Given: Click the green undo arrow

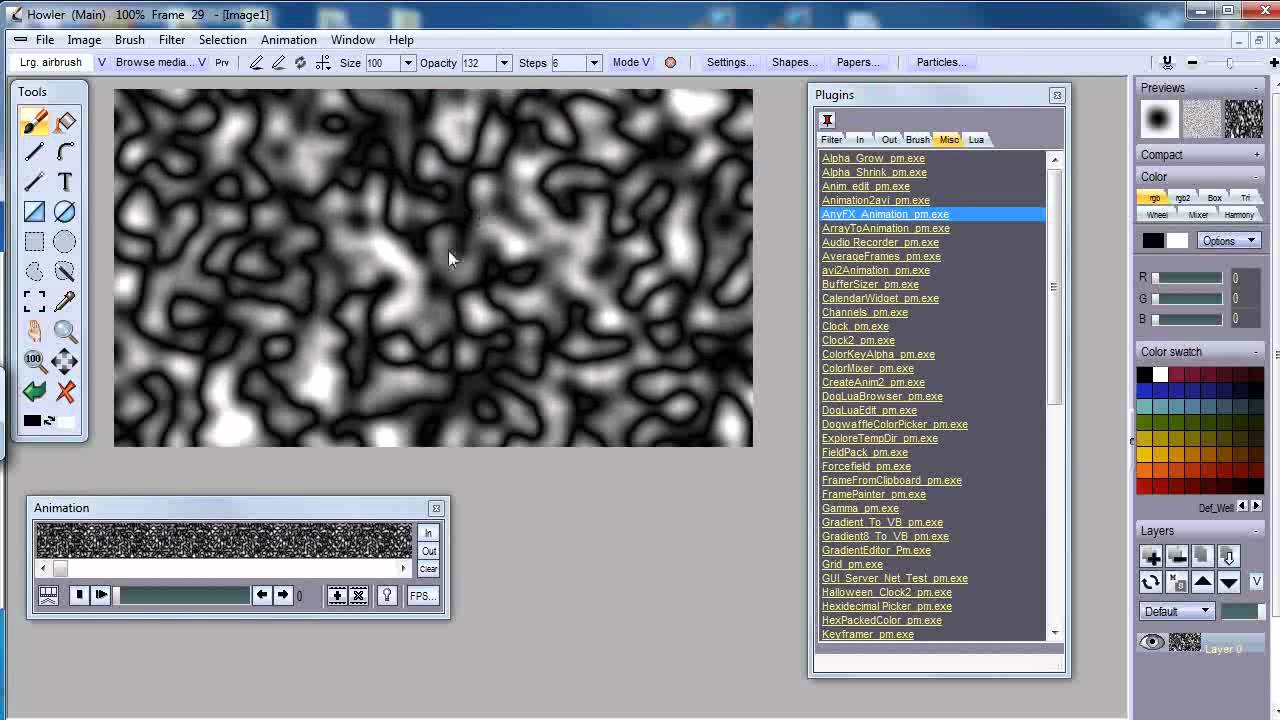Looking at the screenshot, I should tap(35, 392).
